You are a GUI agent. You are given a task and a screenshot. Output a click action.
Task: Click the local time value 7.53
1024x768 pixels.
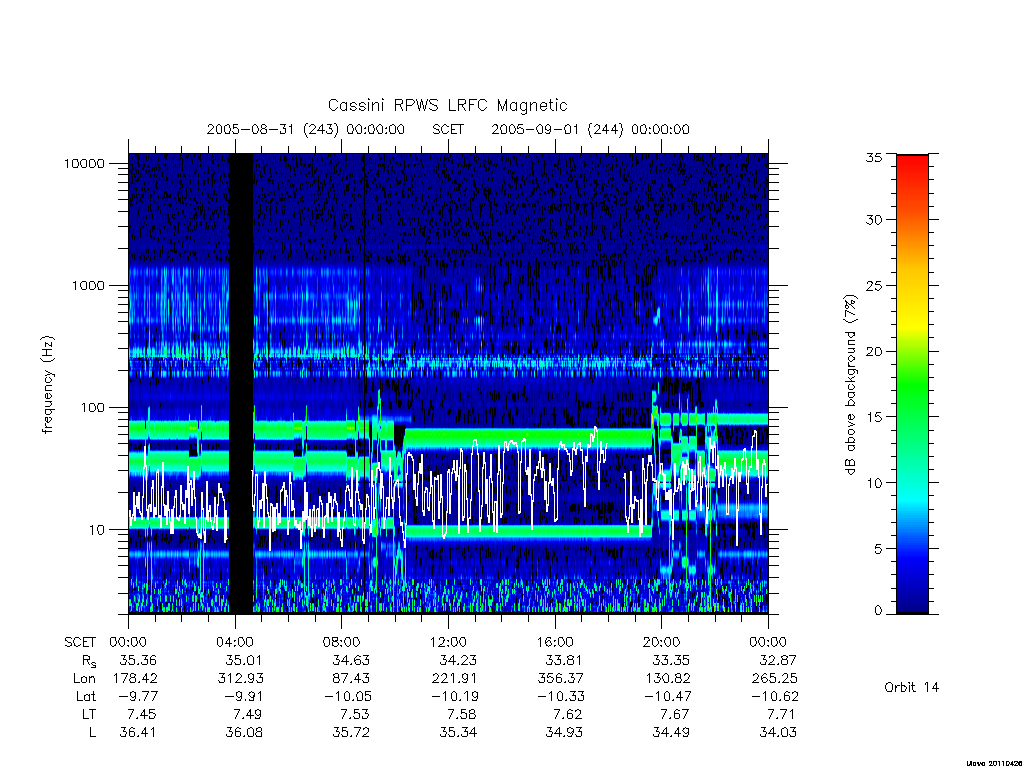pos(355,714)
